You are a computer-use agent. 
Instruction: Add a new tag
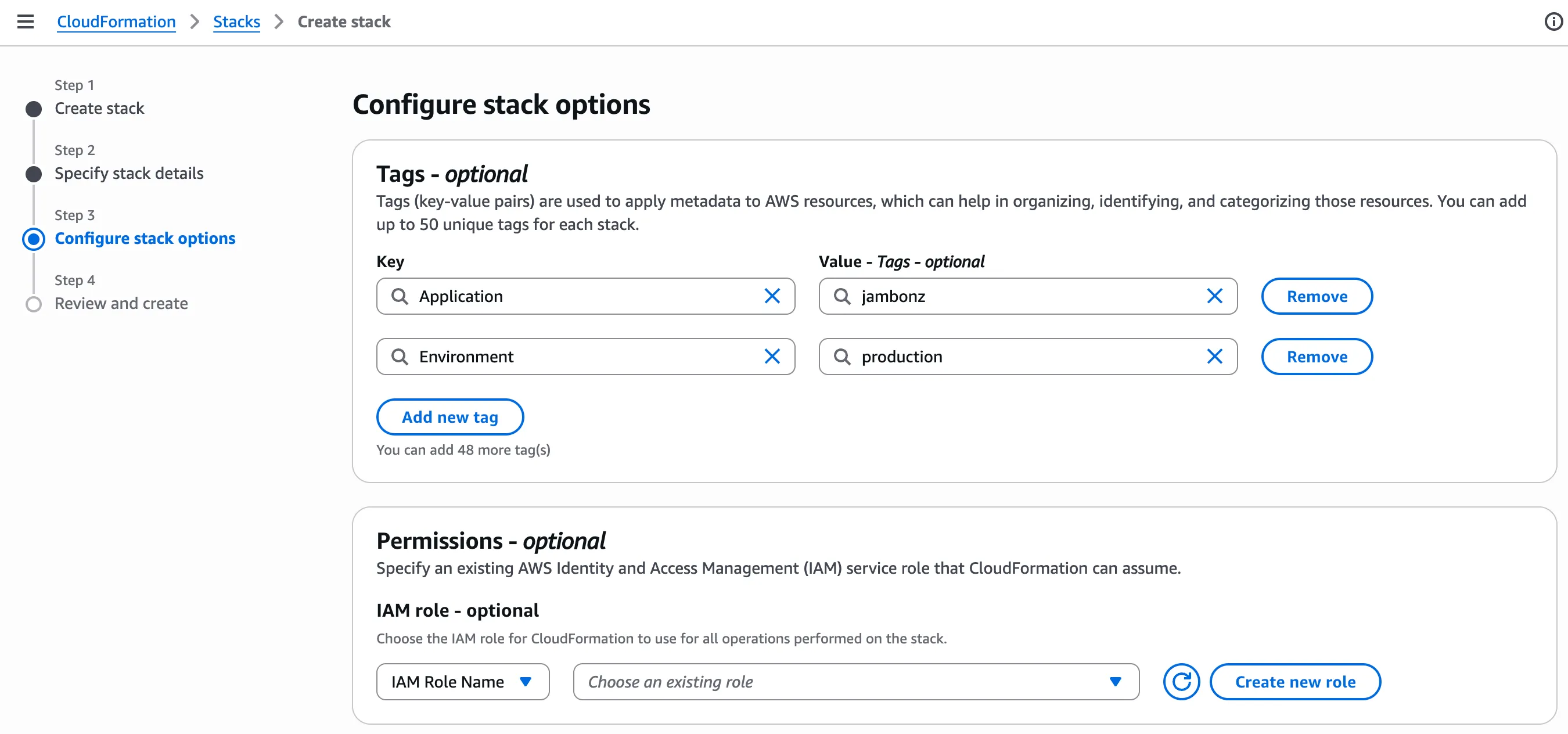(450, 417)
